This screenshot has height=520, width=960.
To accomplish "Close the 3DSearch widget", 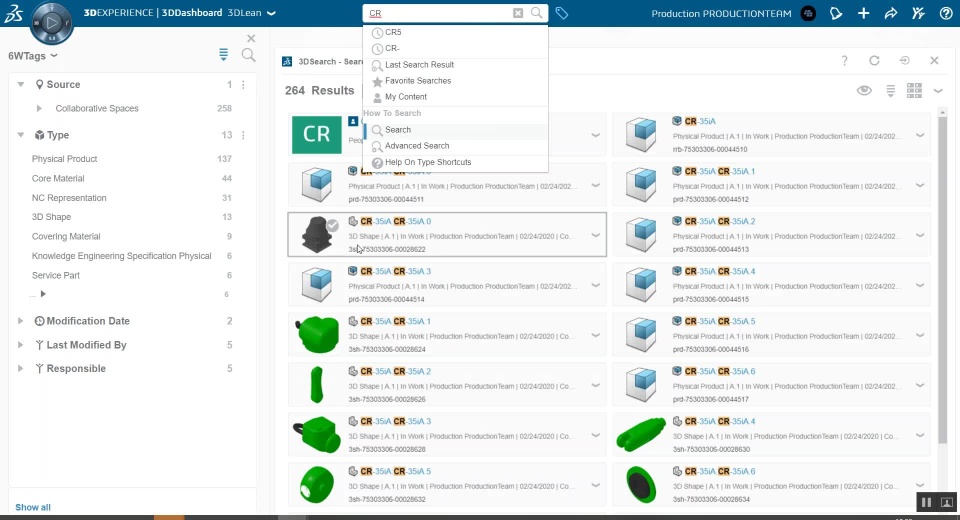I will 934,61.
